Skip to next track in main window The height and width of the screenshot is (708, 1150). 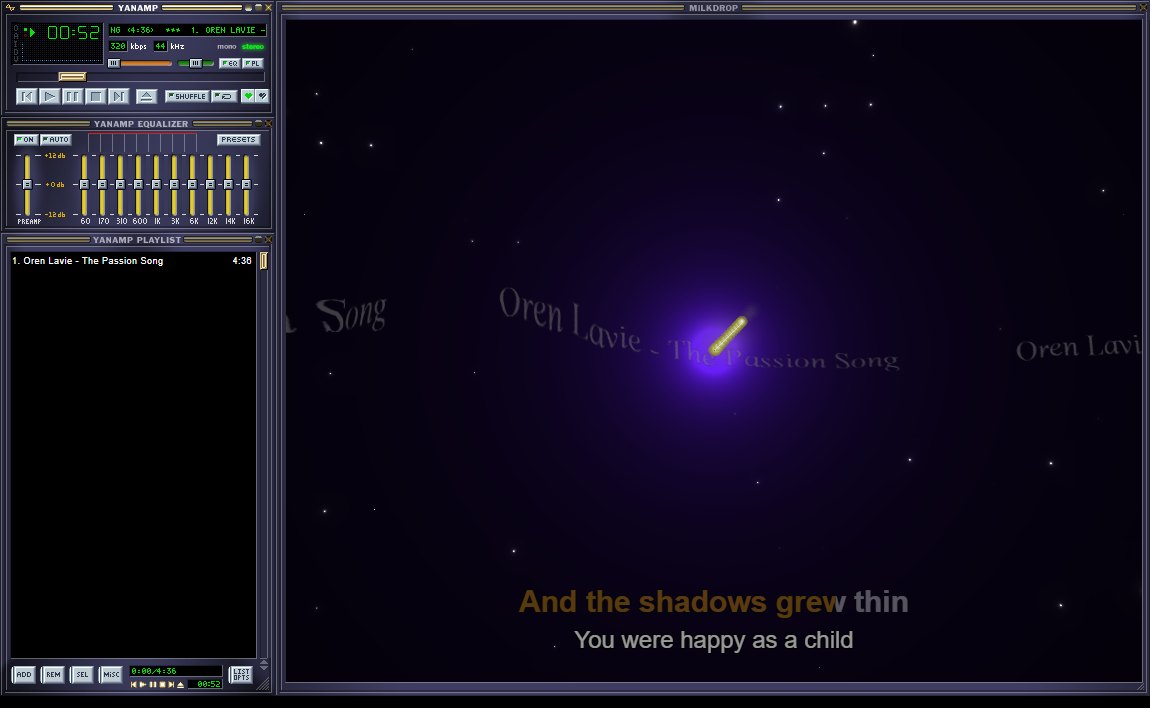[117, 96]
